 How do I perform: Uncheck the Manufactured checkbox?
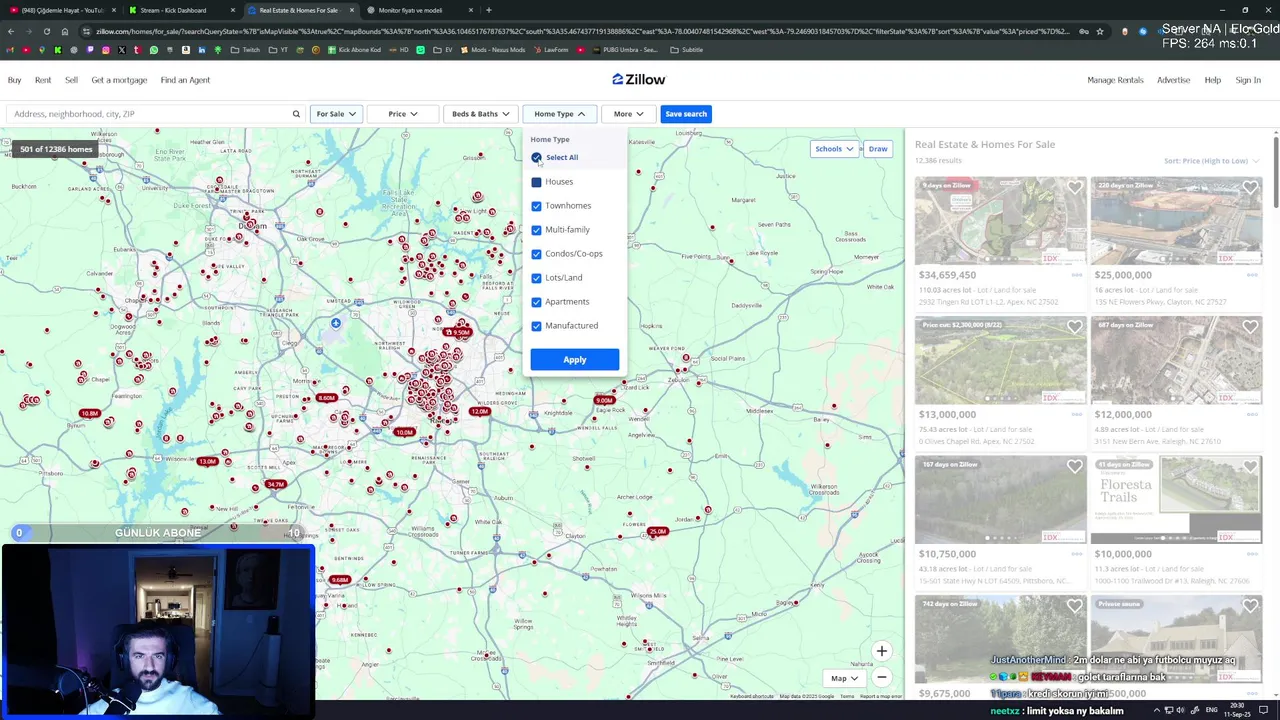537,326
